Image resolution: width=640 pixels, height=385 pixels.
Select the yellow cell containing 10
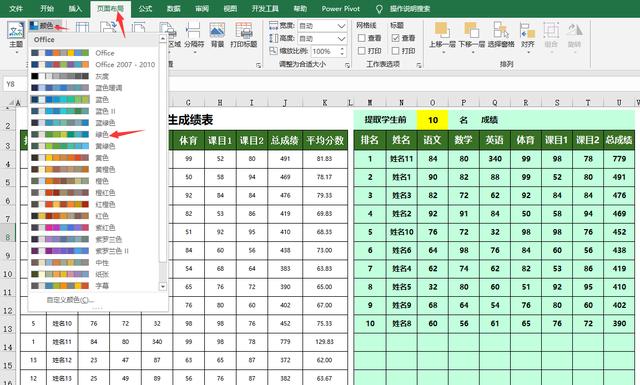pyautogui.click(x=432, y=120)
